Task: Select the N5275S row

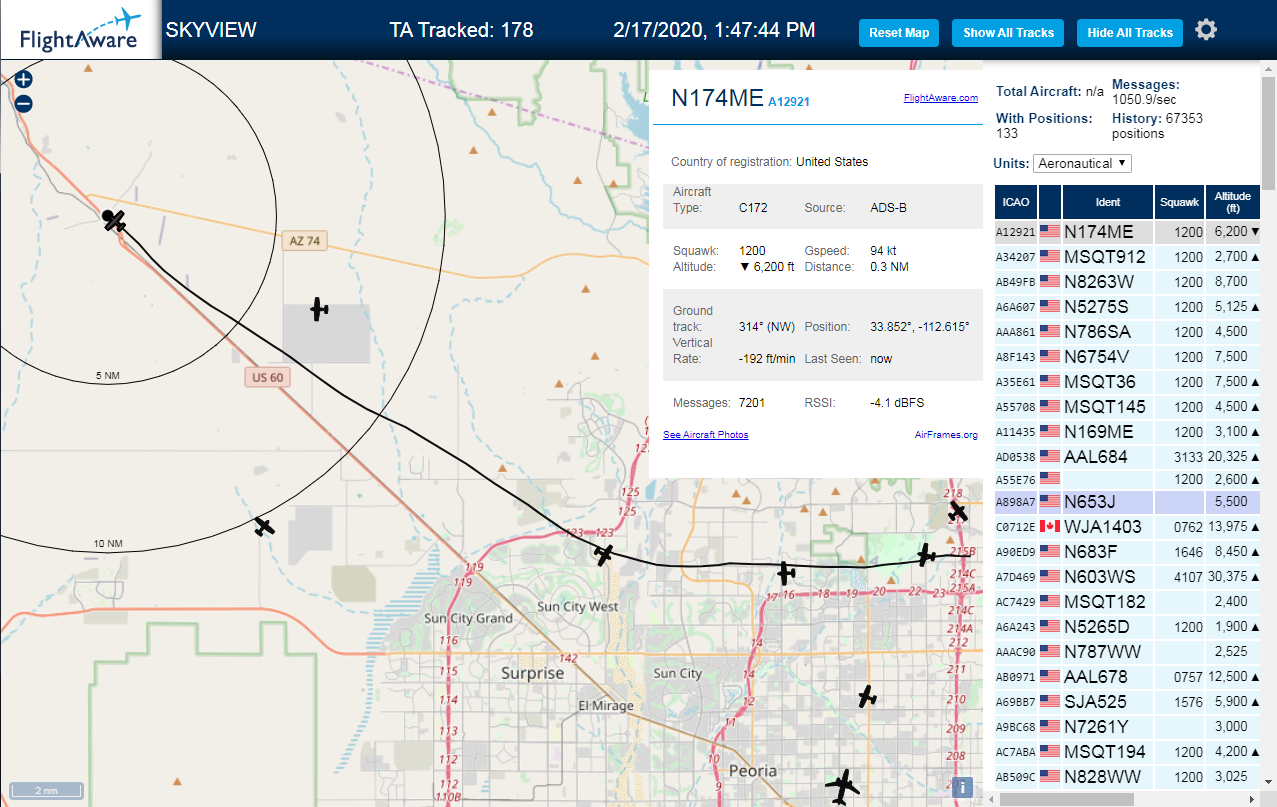Action: pyautogui.click(x=1127, y=307)
